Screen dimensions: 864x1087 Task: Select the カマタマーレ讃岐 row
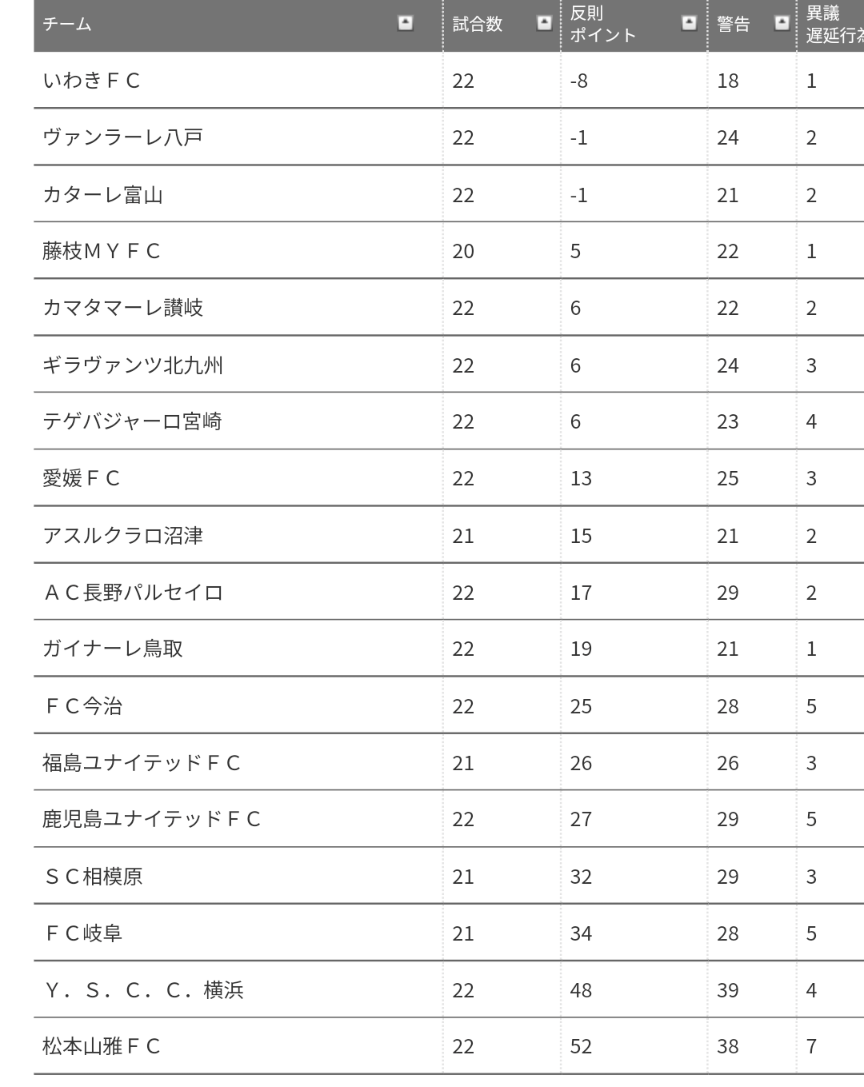point(449,308)
